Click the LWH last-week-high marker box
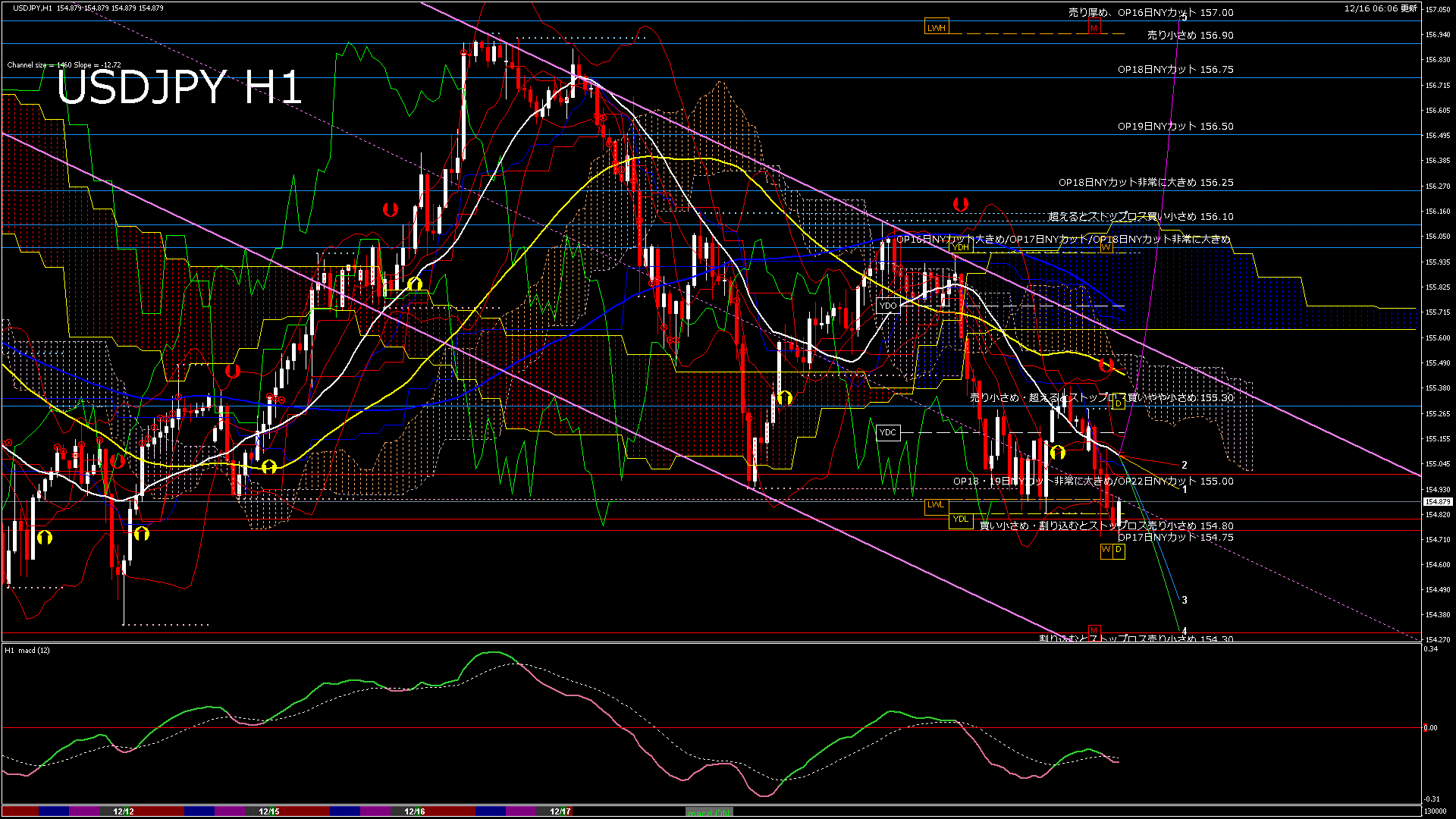This screenshot has width=1456, height=819. 937,27
